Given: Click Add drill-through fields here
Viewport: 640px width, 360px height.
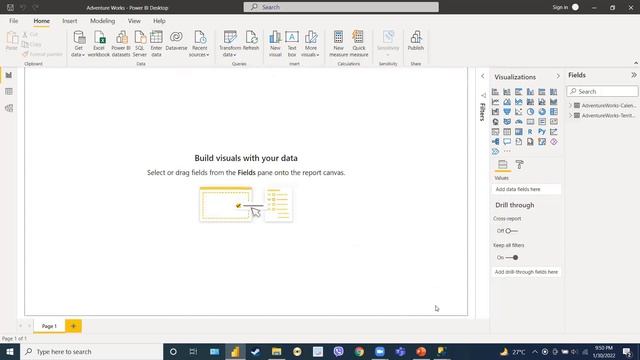Looking at the screenshot, I should click(x=526, y=272).
